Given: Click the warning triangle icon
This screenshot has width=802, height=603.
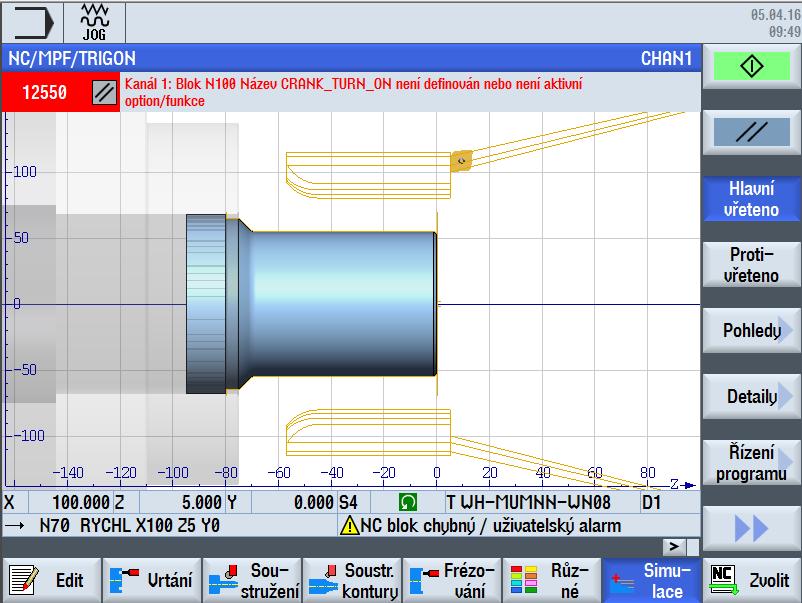Looking at the screenshot, I should click(349, 525).
